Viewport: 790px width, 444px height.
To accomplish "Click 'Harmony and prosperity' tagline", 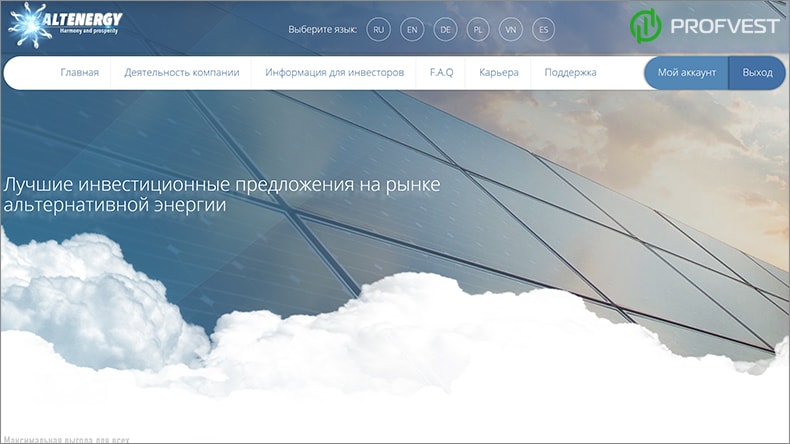I will 89,31.
